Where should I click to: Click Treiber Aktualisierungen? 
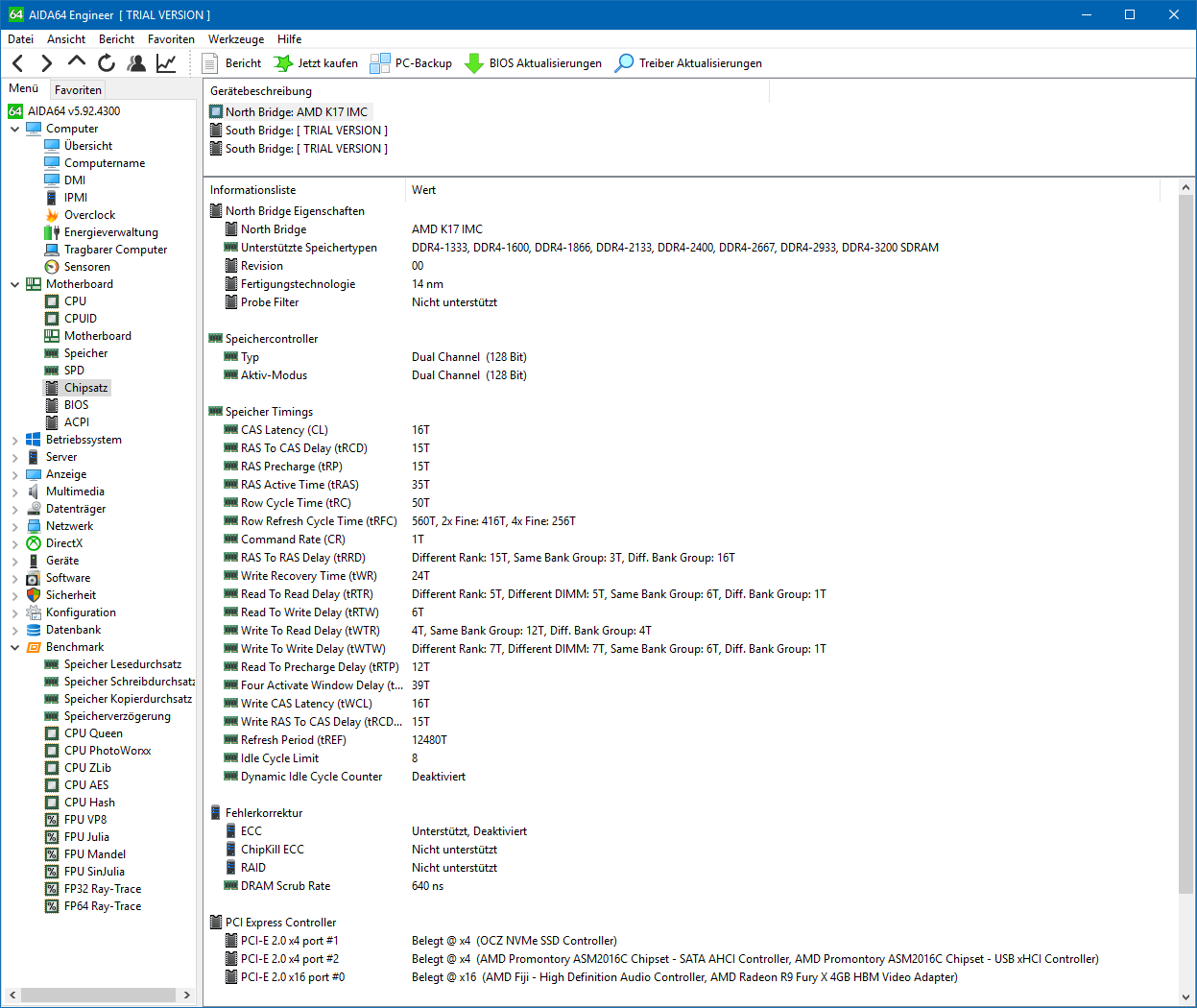pyautogui.click(x=688, y=63)
